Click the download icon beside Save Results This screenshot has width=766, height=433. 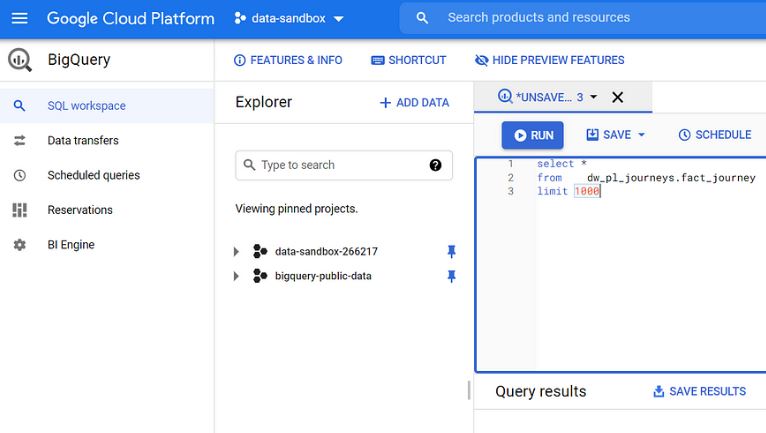tap(659, 391)
